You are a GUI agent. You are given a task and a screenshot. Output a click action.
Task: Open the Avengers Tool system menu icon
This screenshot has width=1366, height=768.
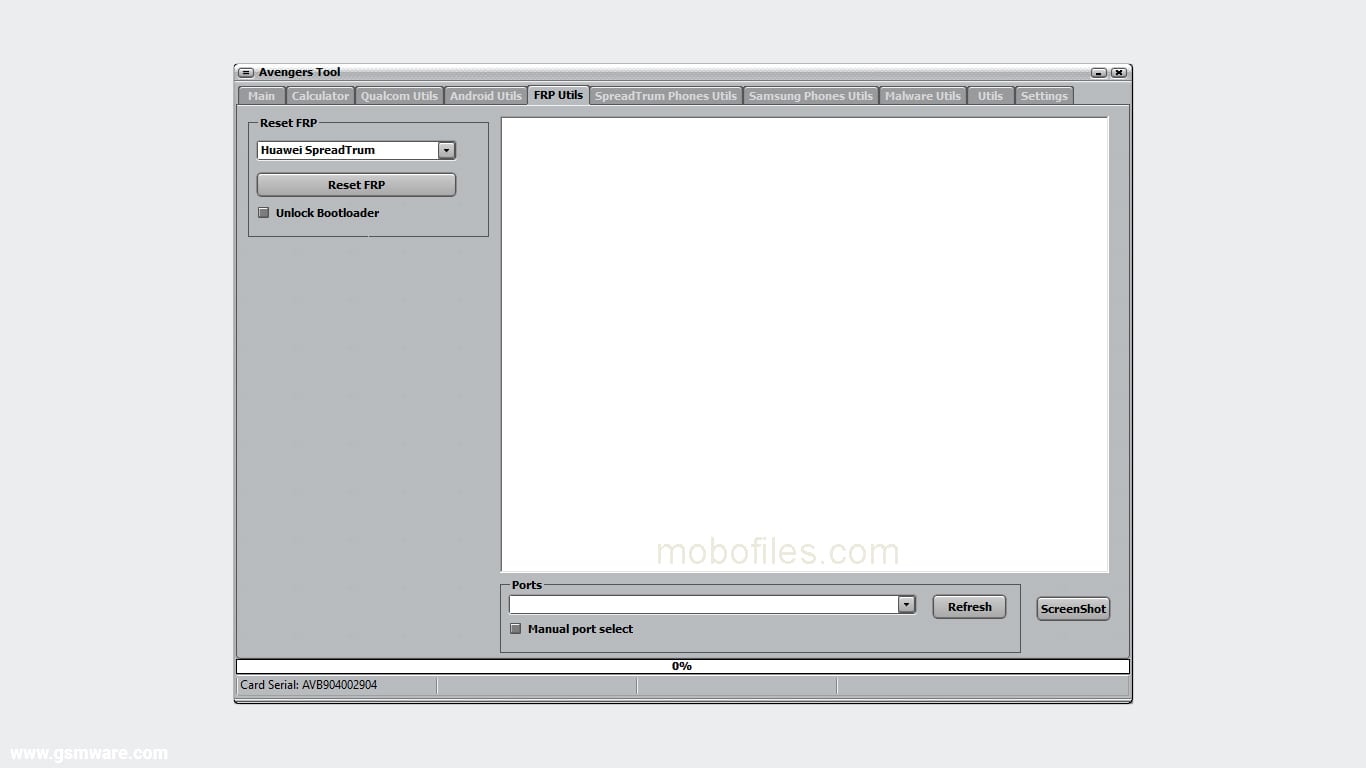(x=246, y=73)
